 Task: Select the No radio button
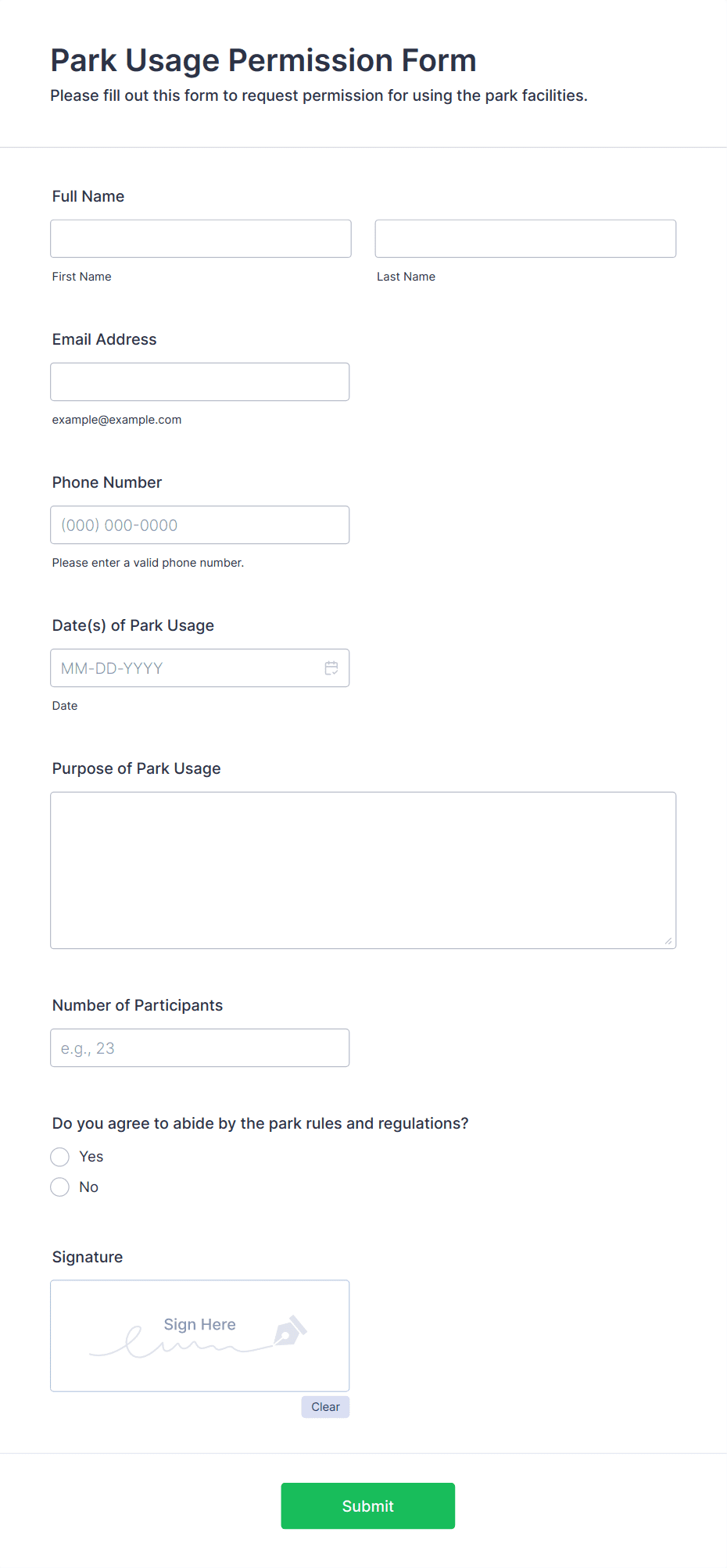pyautogui.click(x=60, y=1187)
